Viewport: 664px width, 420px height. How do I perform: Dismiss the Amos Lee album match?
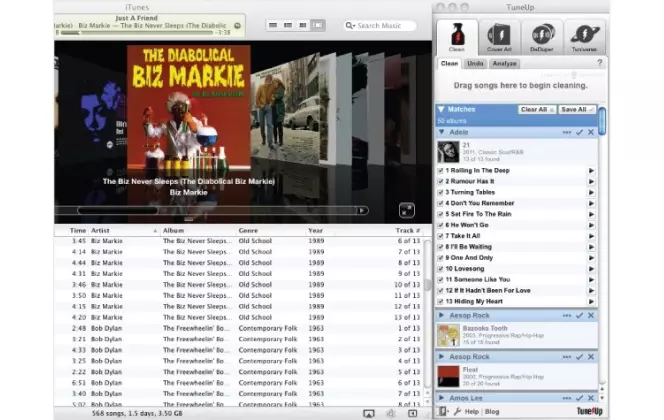(591, 398)
